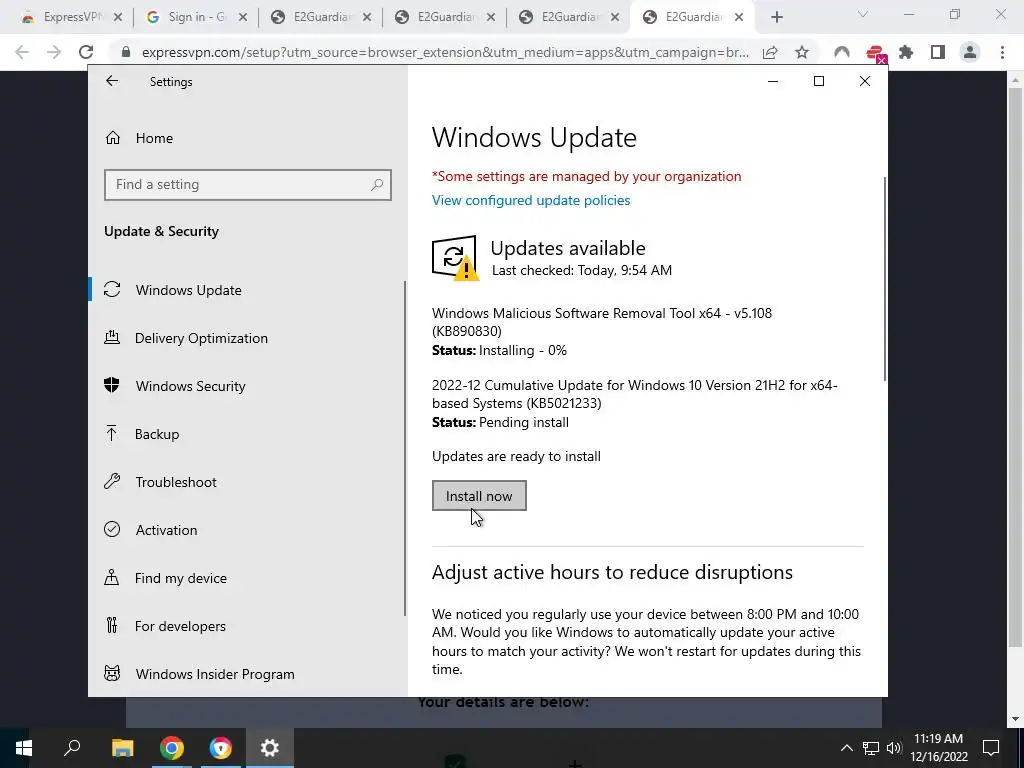Screen dimensions: 1024x768
Task: Click the Malicious Software Removal Tool text
Action: point(601,322)
